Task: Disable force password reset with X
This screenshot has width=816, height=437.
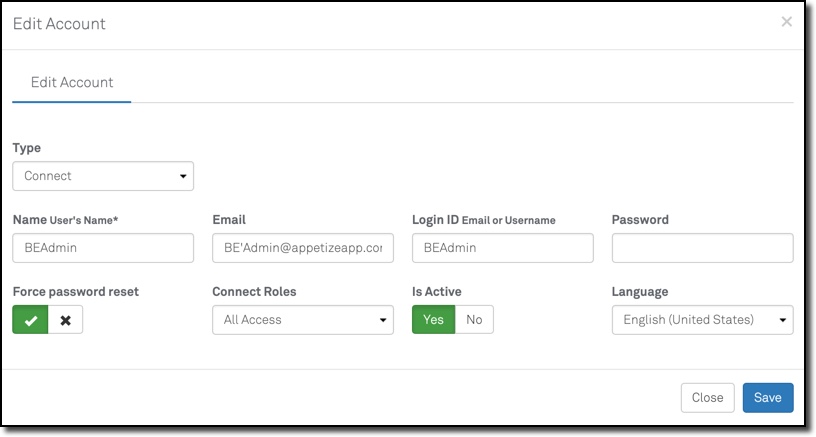Action: click(x=66, y=320)
